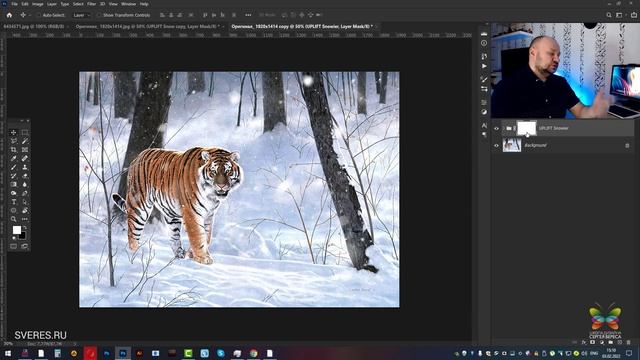
Task: Select the Frame tool
Action: [x=24, y=150]
